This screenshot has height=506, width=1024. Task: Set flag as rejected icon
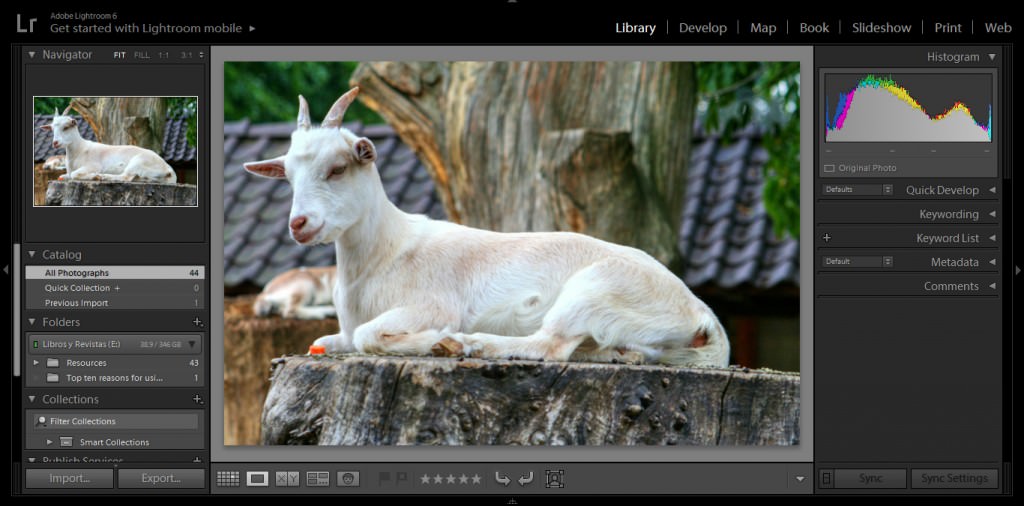click(x=402, y=479)
